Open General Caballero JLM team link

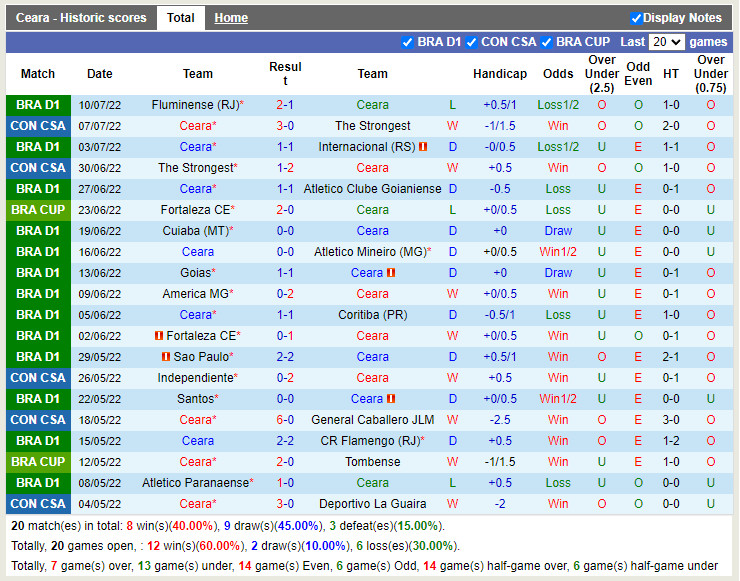click(372, 420)
